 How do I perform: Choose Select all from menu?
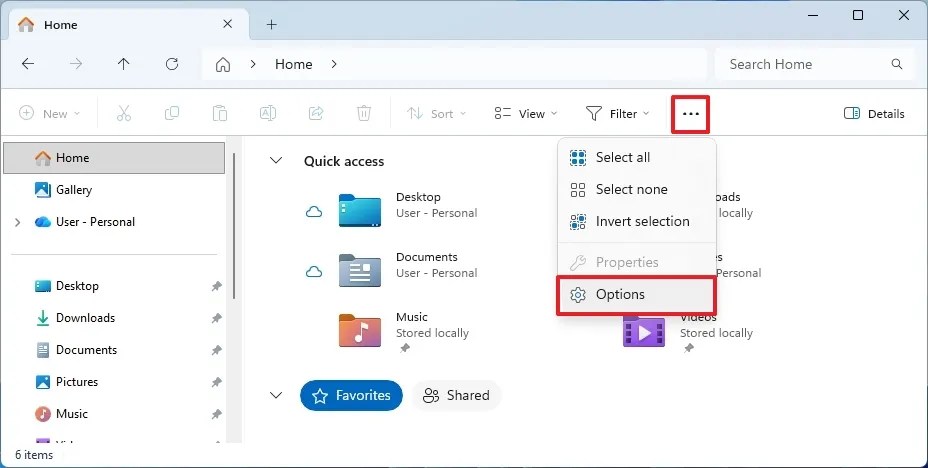(637, 157)
